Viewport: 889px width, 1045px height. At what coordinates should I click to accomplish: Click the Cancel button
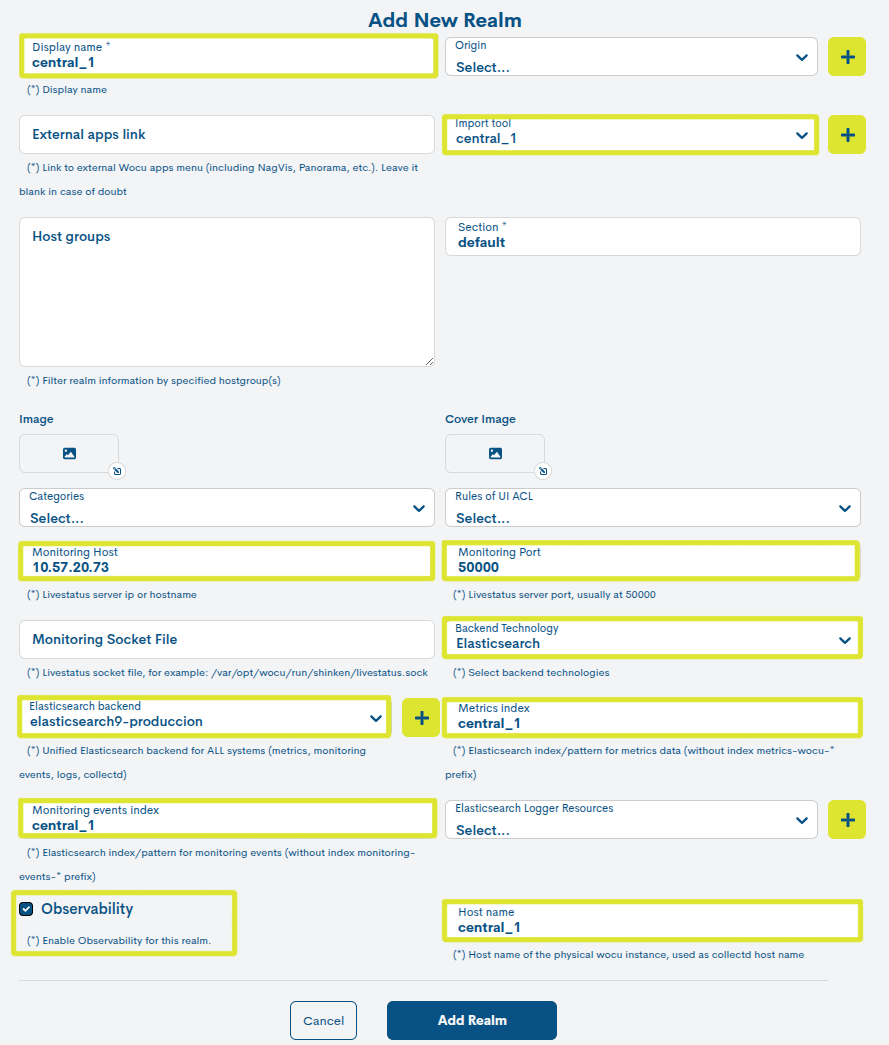click(x=323, y=1020)
